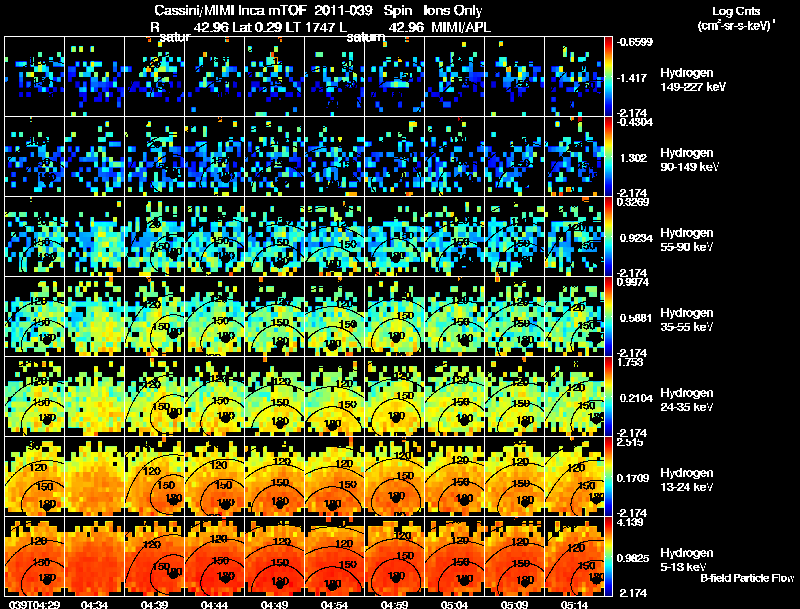Click the Hydrogen 13-24 keV row label

click(687, 480)
